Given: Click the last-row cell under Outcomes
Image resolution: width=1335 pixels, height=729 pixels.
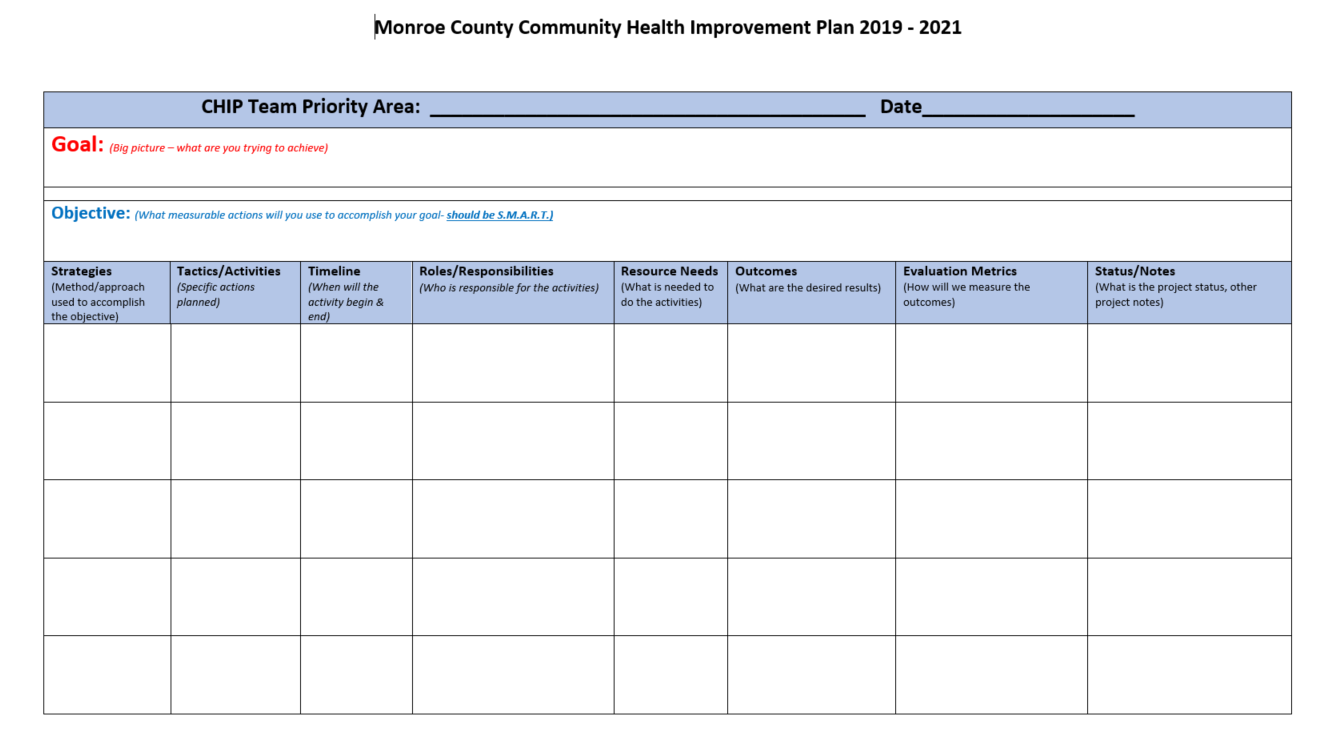Looking at the screenshot, I should [811, 675].
